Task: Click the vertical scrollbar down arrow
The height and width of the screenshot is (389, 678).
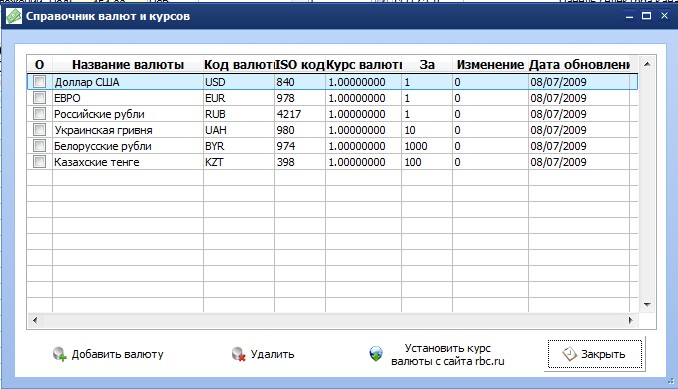Action: pyautogui.click(x=647, y=305)
